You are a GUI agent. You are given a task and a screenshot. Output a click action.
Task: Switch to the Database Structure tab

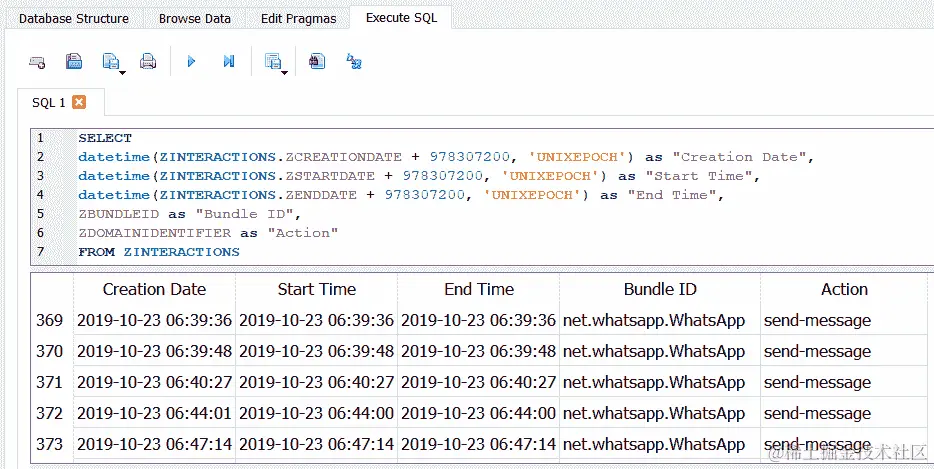pyautogui.click(x=74, y=18)
